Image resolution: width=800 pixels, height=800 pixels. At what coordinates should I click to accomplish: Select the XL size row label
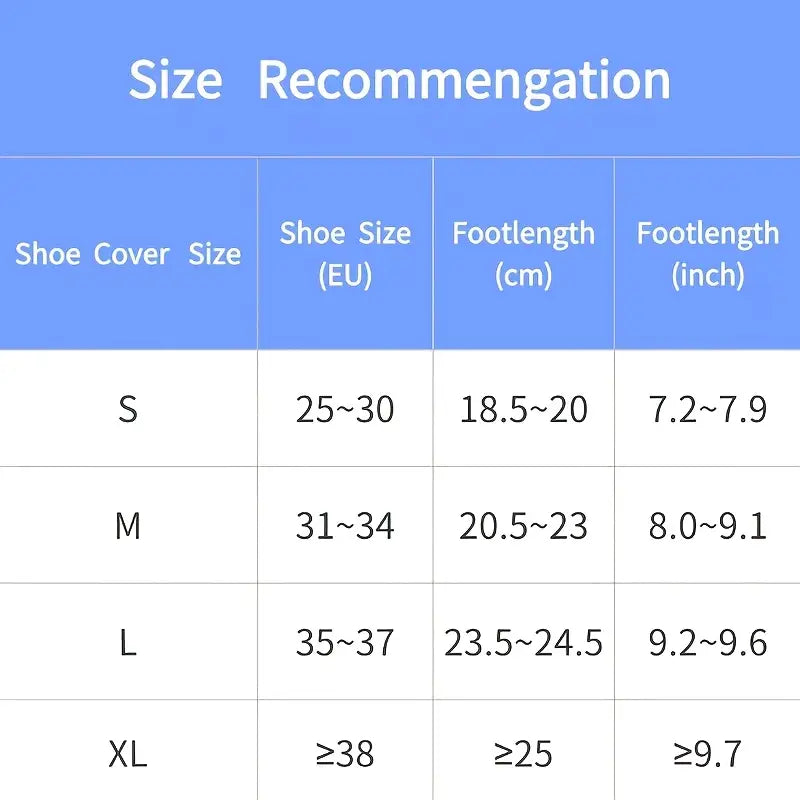click(x=128, y=754)
